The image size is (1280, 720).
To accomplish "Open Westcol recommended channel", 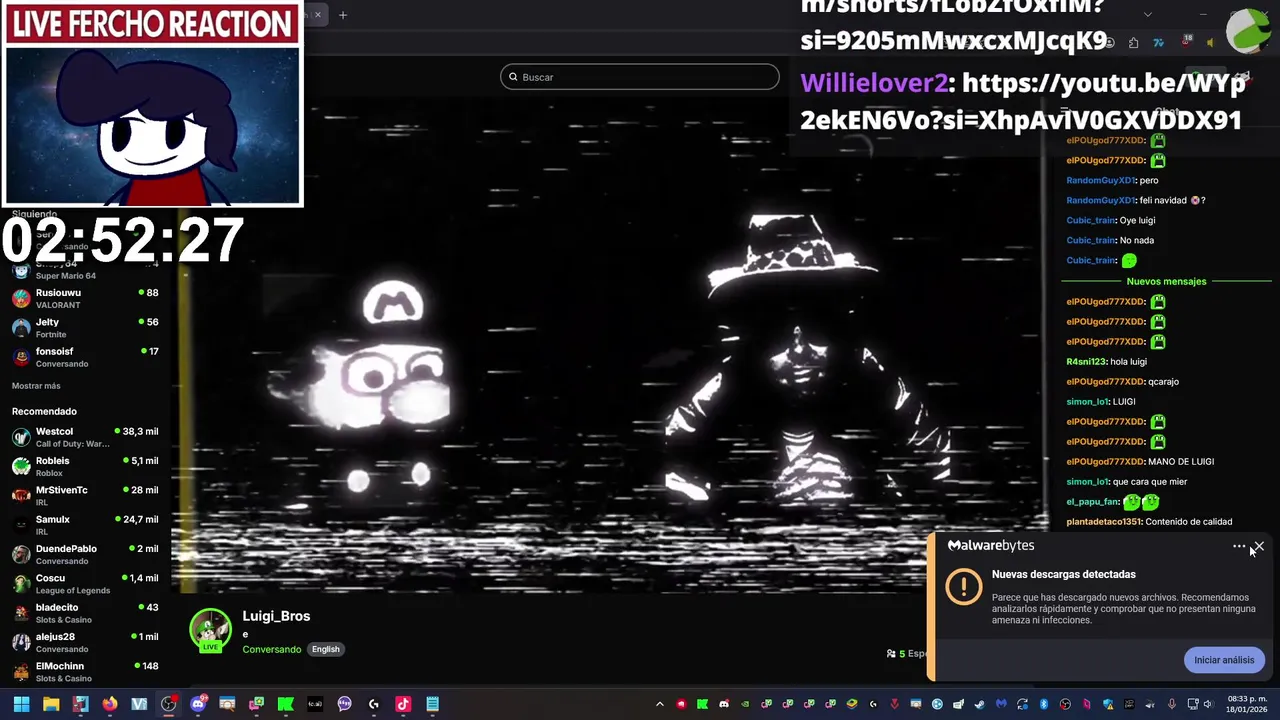I will (x=85, y=437).
